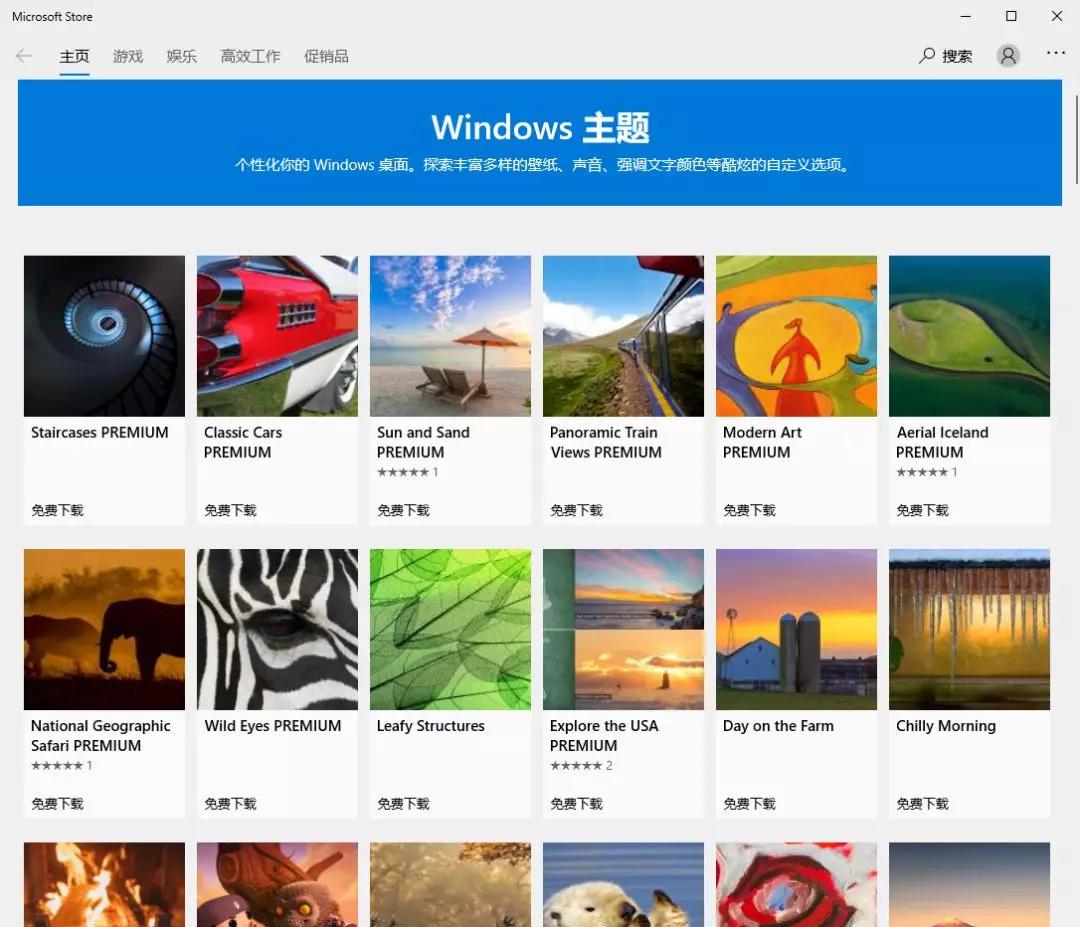This screenshot has height=927, width=1080.
Task: Click the blue Windows 主题 banner
Action: (x=540, y=141)
